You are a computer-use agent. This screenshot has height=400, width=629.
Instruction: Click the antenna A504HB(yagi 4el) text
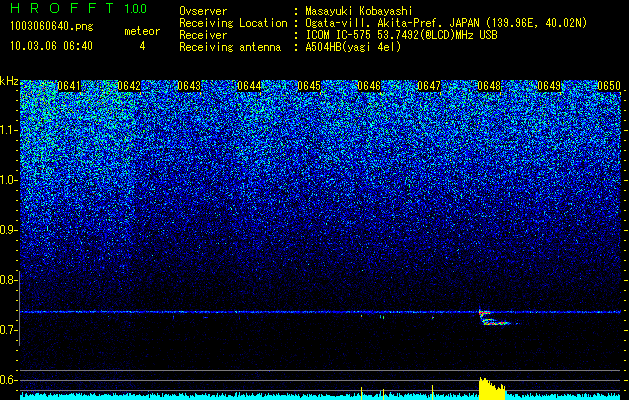[x=353, y=47]
